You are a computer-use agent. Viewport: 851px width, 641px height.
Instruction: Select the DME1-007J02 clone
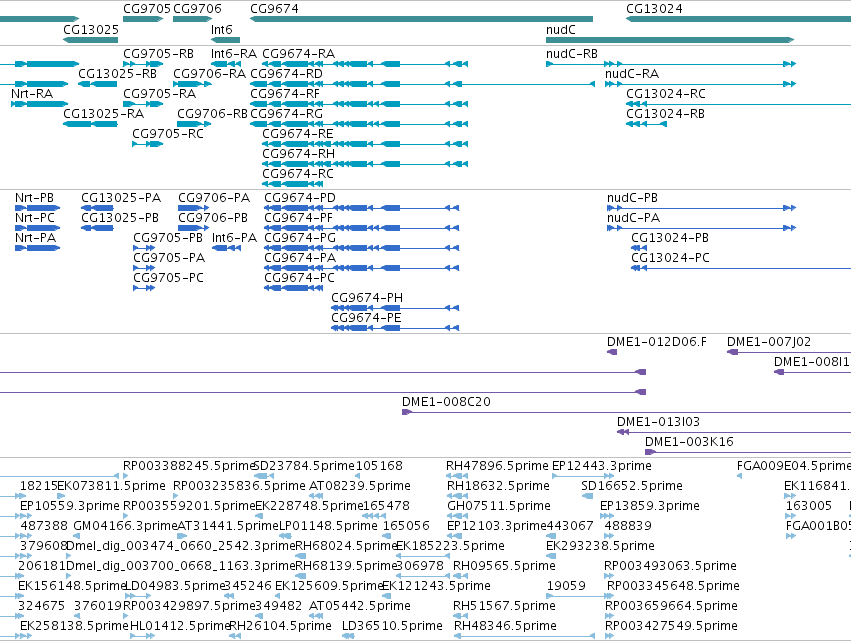tap(769, 342)
